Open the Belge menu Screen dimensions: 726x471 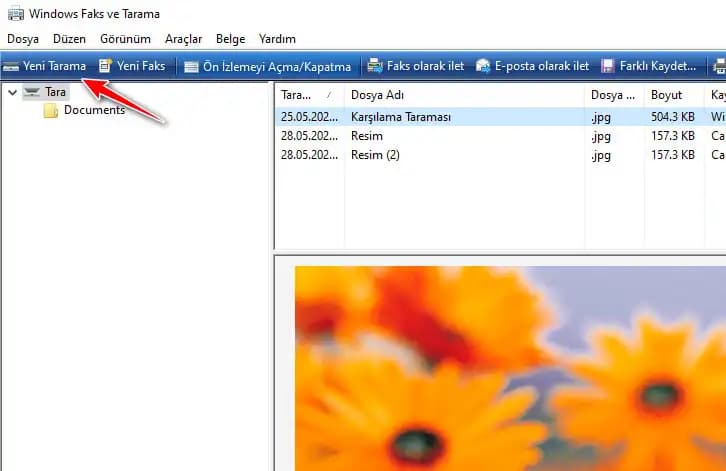pyautogui.click(x=230, y=39)
